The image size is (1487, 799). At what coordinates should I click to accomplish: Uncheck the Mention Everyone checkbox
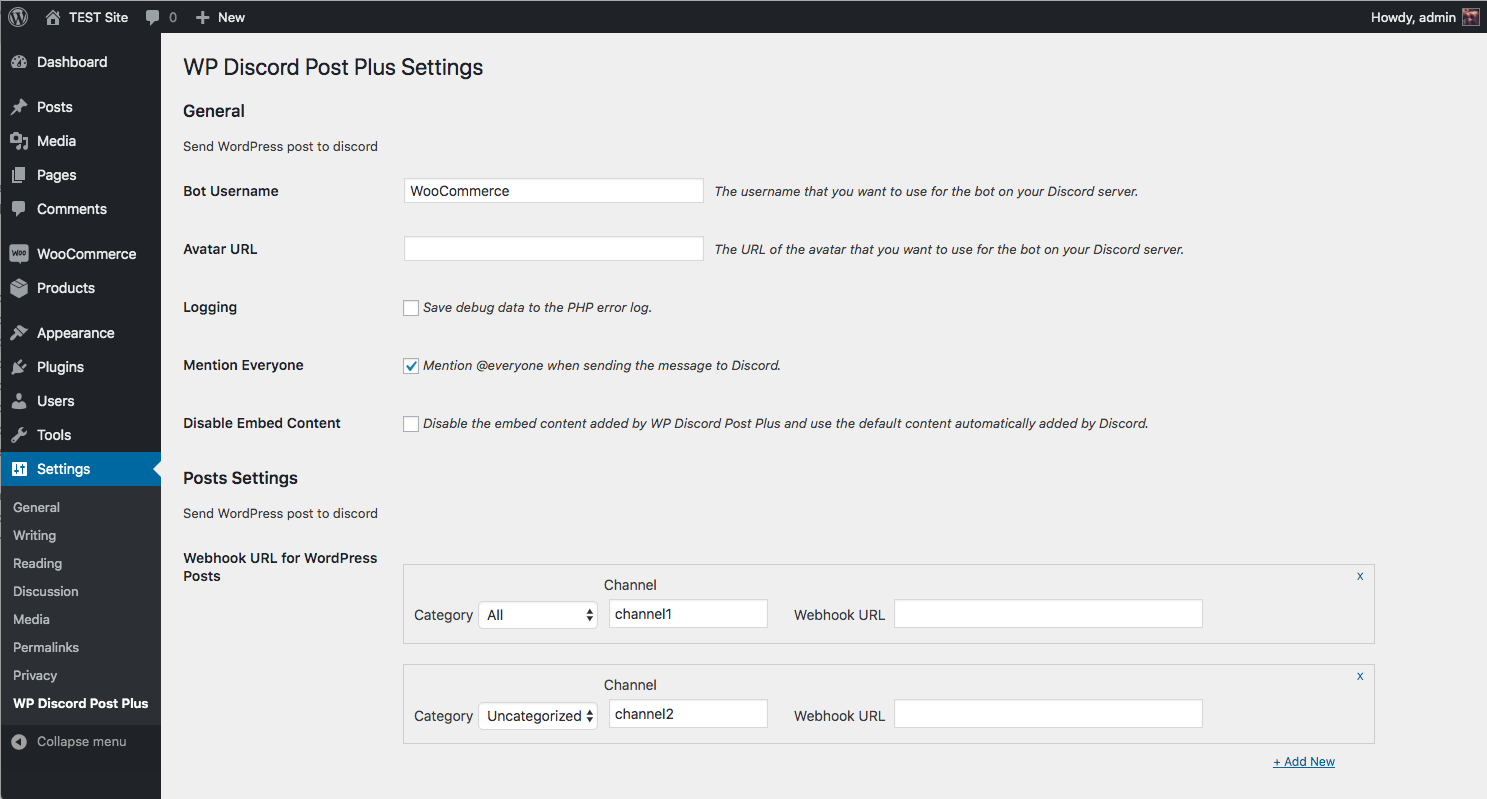(411, 366)
